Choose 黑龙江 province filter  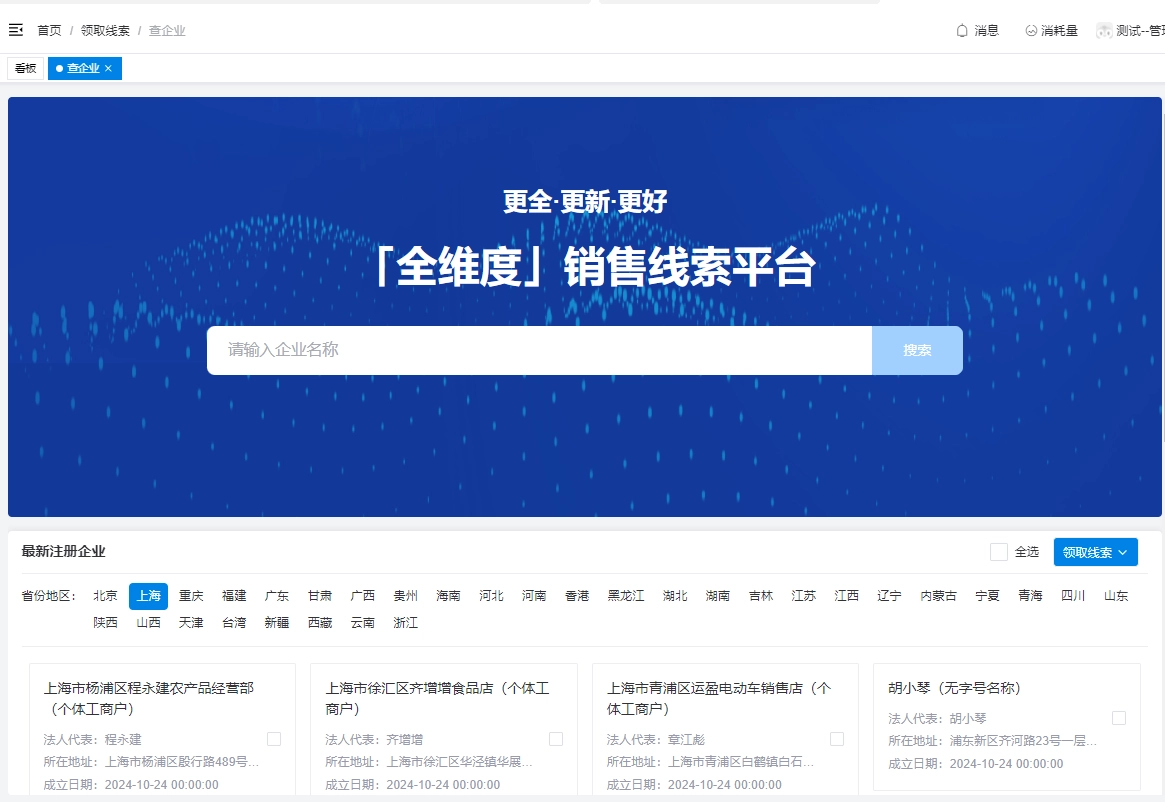626,596
